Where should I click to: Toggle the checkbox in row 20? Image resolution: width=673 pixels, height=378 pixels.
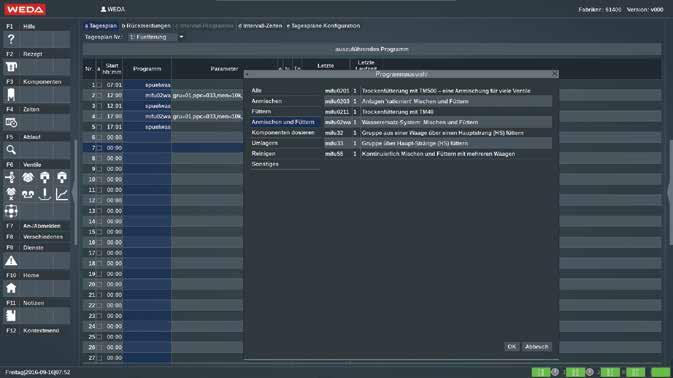click(x=99, y=284)
